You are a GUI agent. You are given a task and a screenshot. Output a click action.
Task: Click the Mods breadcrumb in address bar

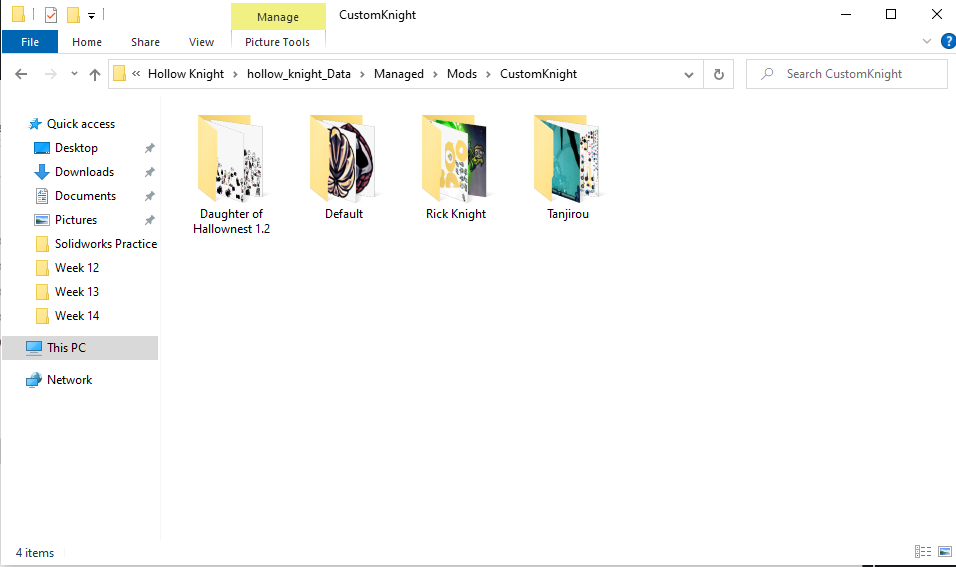(462, 74)
